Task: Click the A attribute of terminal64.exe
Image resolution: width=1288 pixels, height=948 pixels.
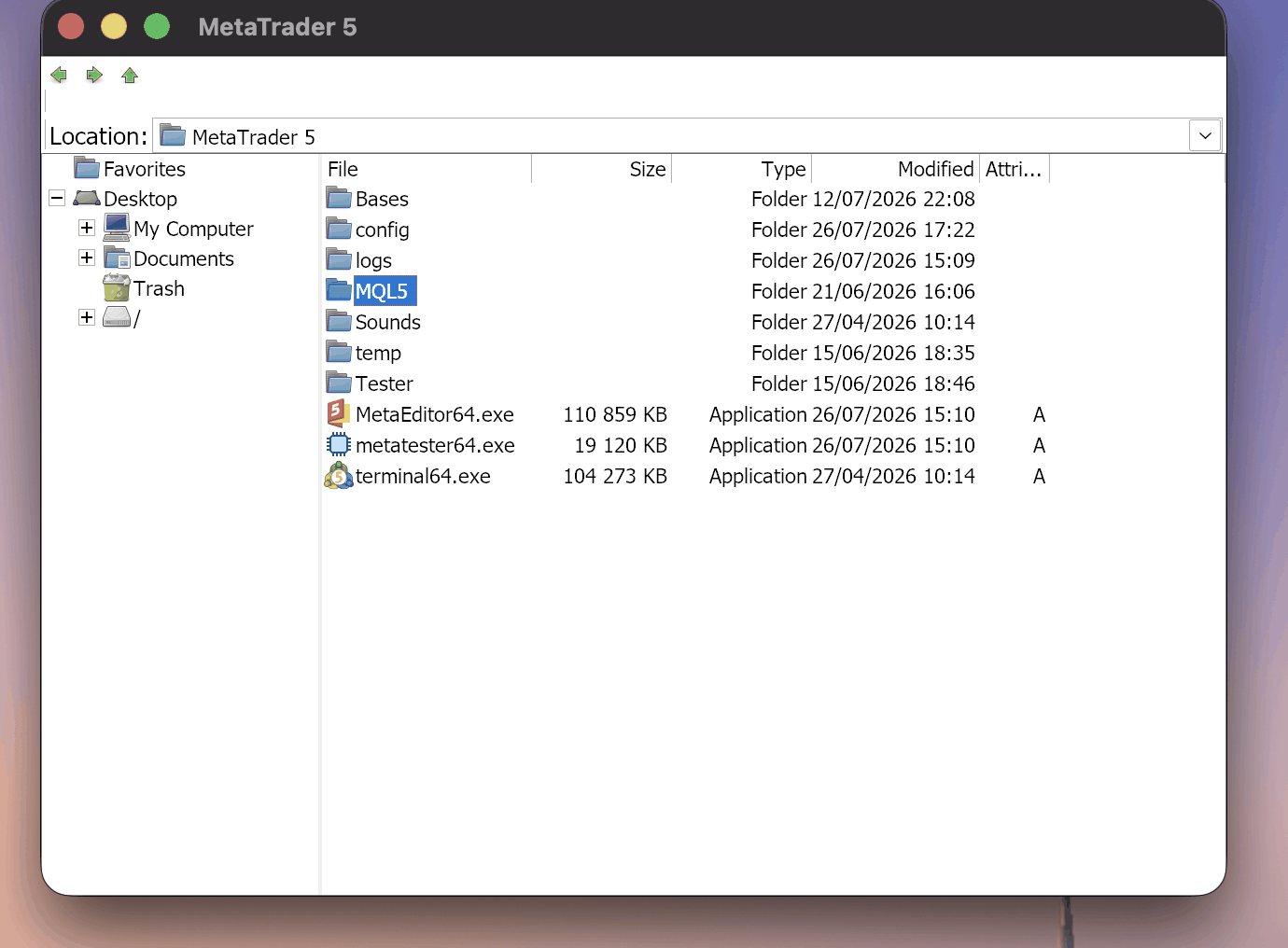Action: [1039, 476]
